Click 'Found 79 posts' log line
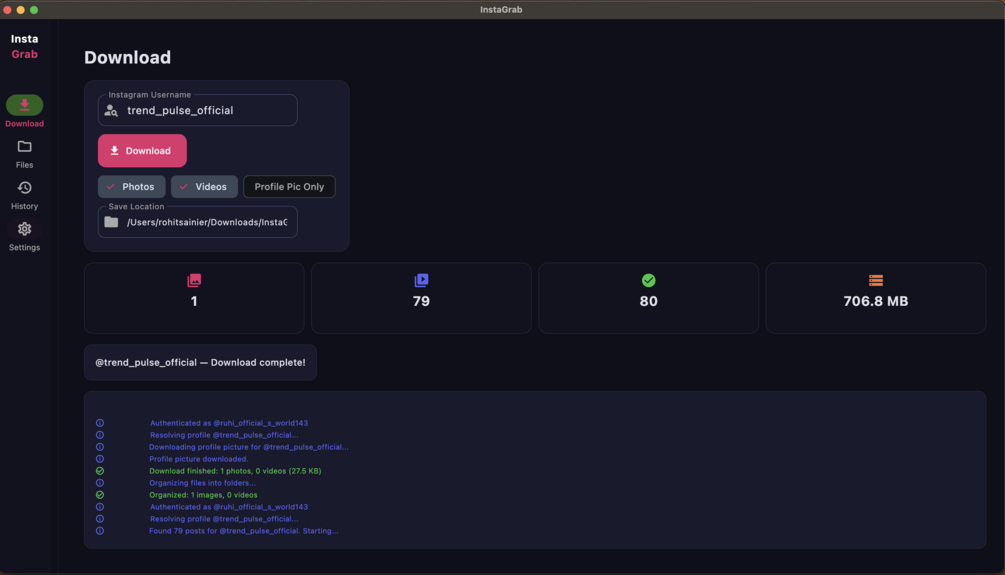Image resolution: width=1005 pixels, height=575 pixels. 244,531
